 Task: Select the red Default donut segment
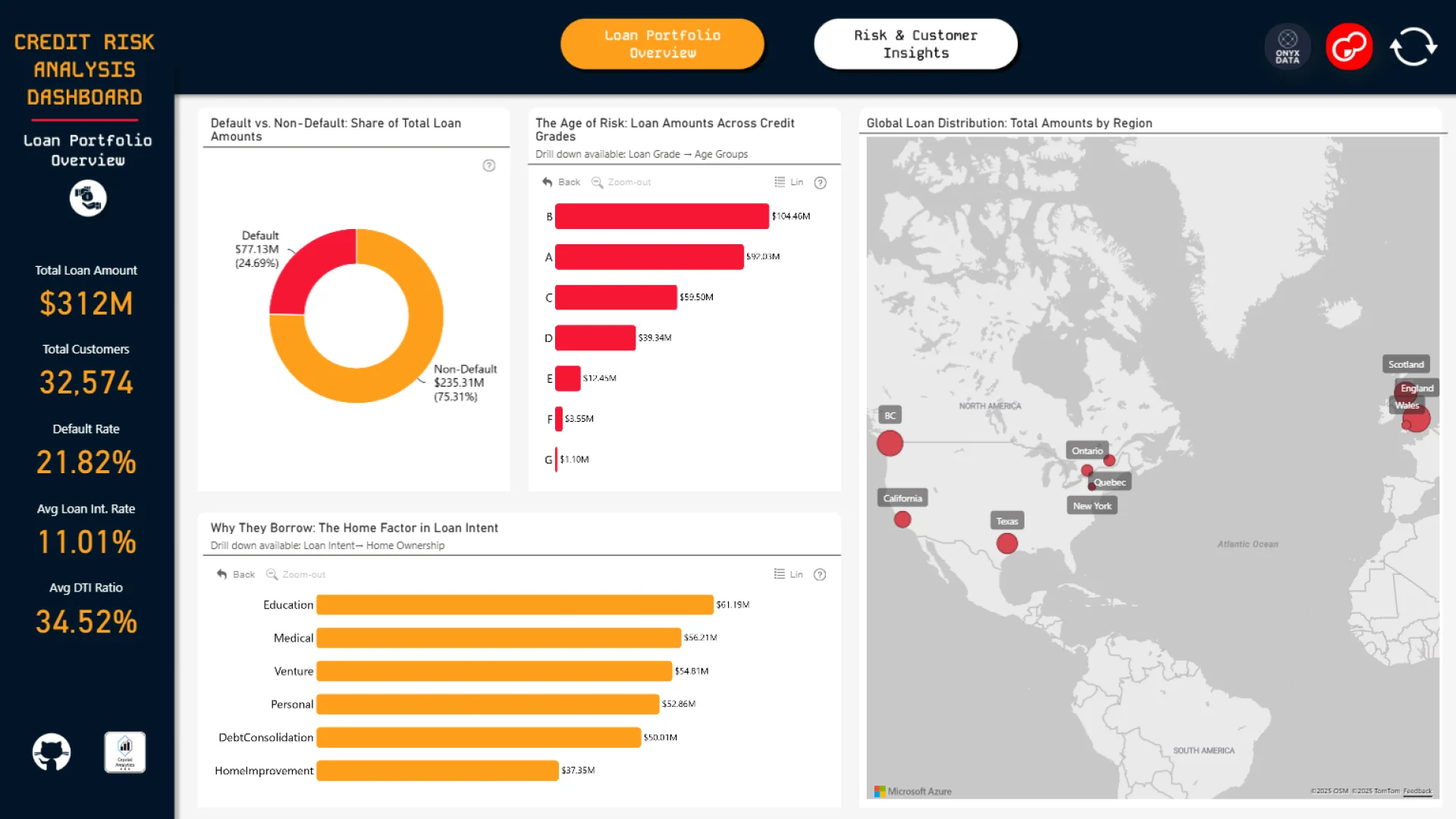click(x=307, y=265)
